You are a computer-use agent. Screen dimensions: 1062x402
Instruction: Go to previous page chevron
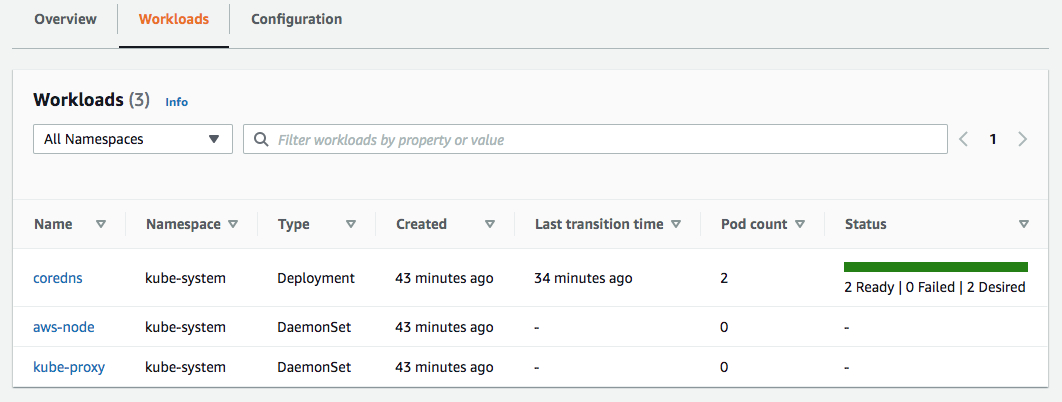click(964, 139)
